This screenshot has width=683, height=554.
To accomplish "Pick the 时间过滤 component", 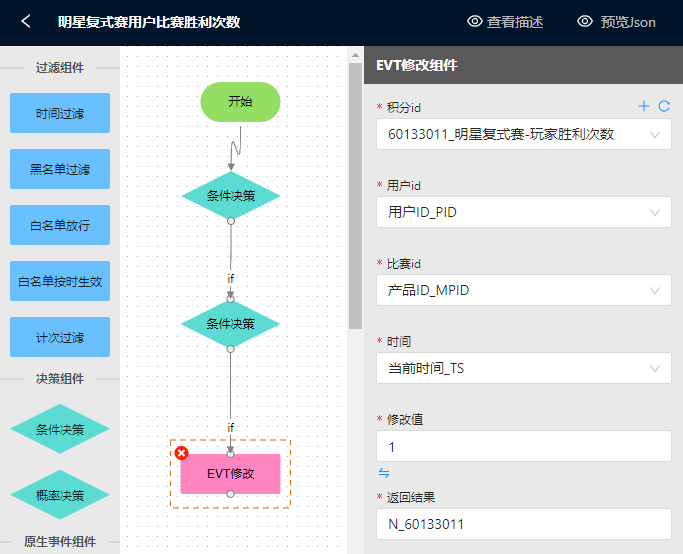I will (60, 114).
